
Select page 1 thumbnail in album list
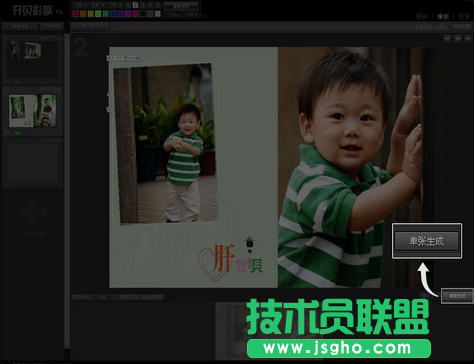point(32,60)
